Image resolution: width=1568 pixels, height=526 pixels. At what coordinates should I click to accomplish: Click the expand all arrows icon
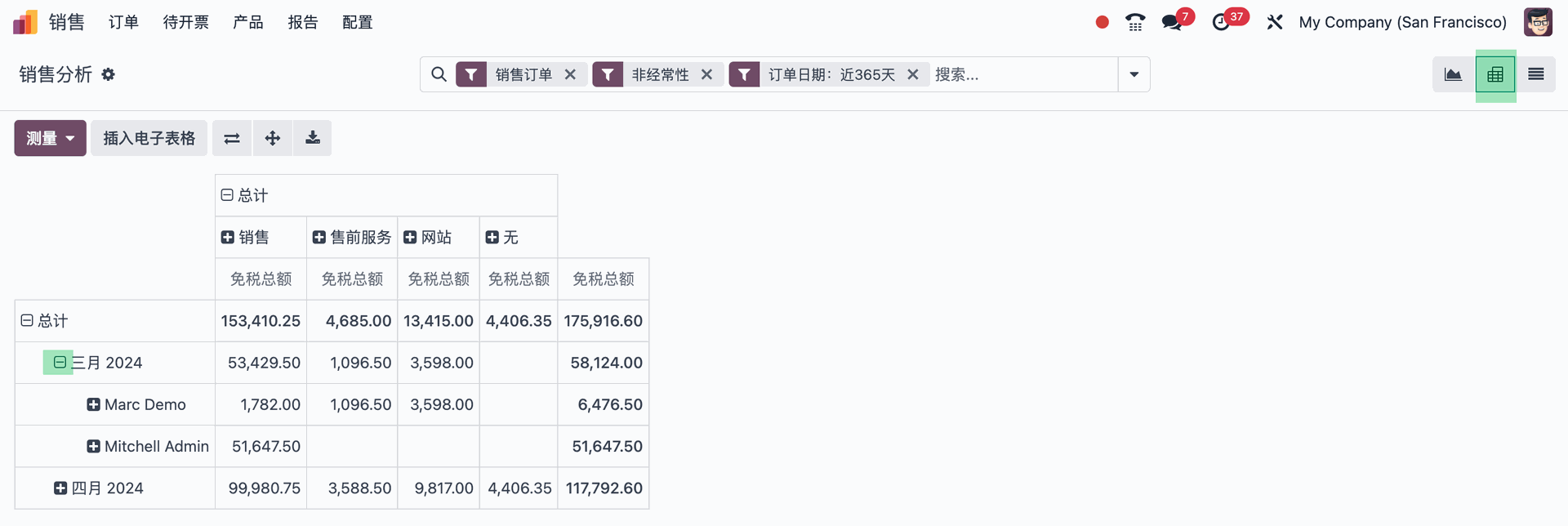273,138
